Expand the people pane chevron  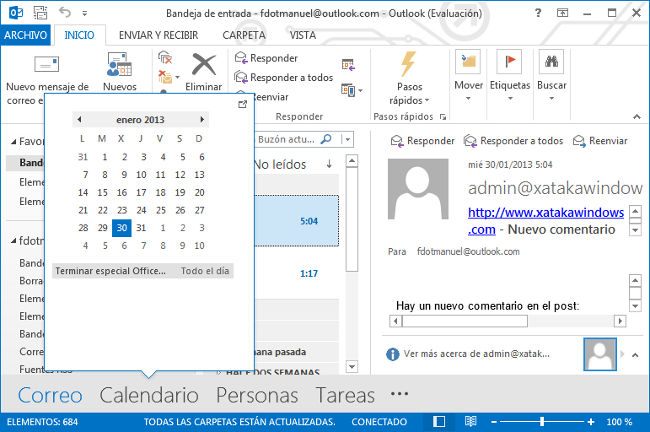pos(635,355)
